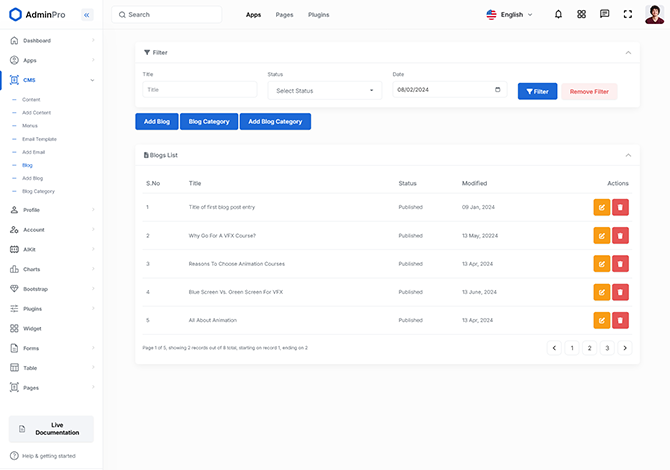Screen dimensions: 670x470
Task: Open the English language dropdown
Action: [510, 15]
